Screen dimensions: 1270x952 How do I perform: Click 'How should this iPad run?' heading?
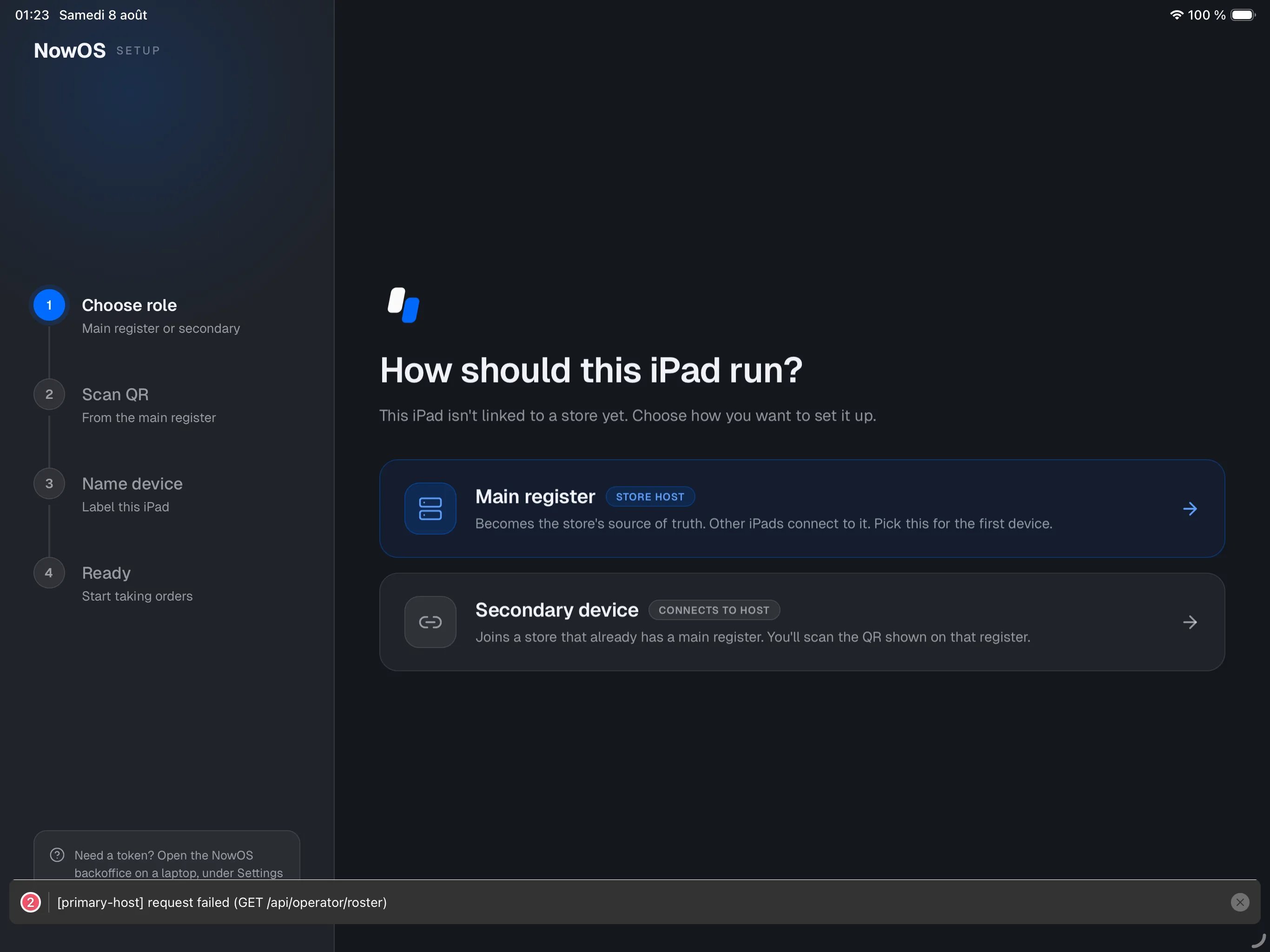[591, 370]
